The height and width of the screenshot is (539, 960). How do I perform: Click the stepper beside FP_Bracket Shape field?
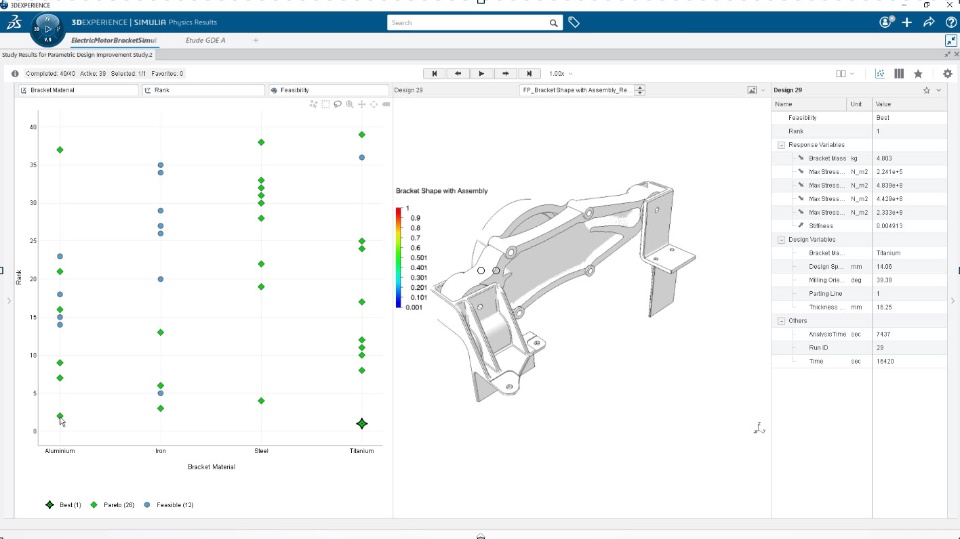coord(640,90)
